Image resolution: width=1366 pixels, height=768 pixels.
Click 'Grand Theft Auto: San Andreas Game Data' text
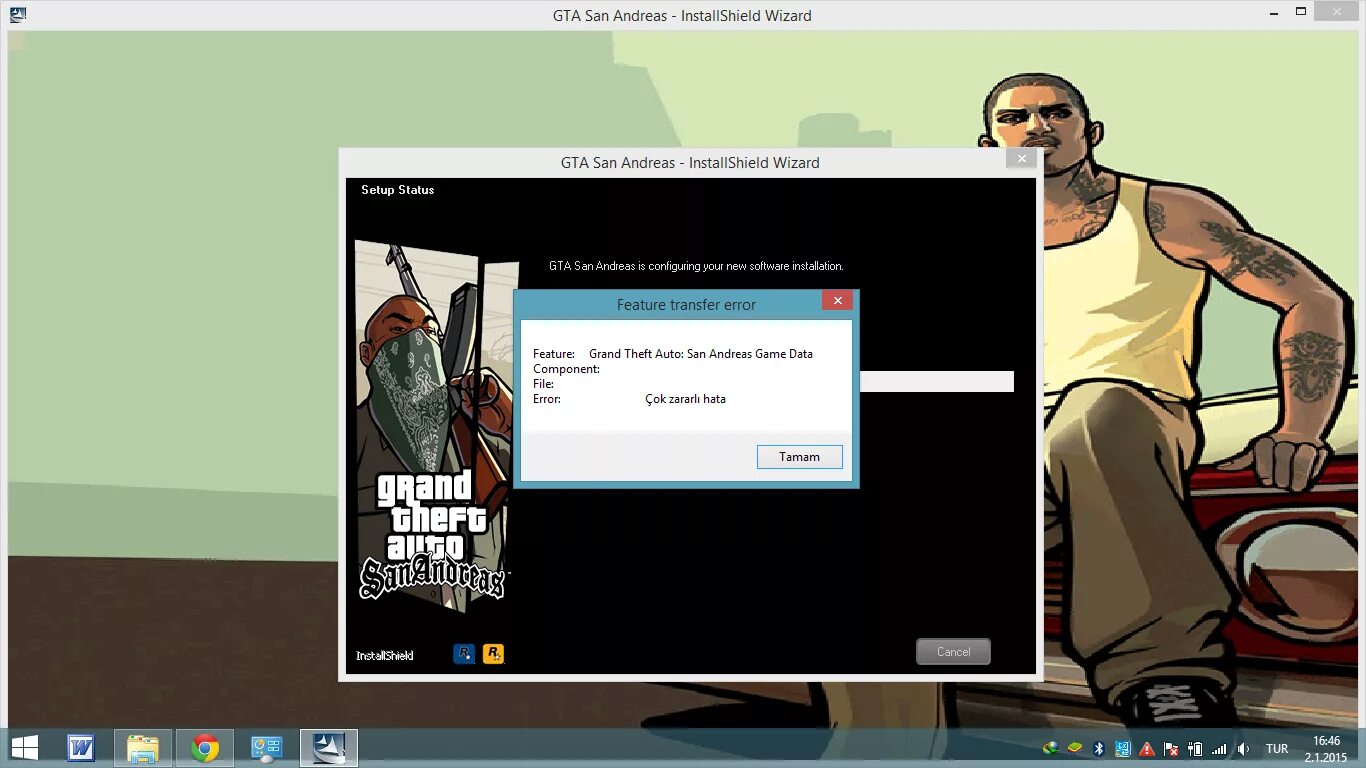point(701,354)
